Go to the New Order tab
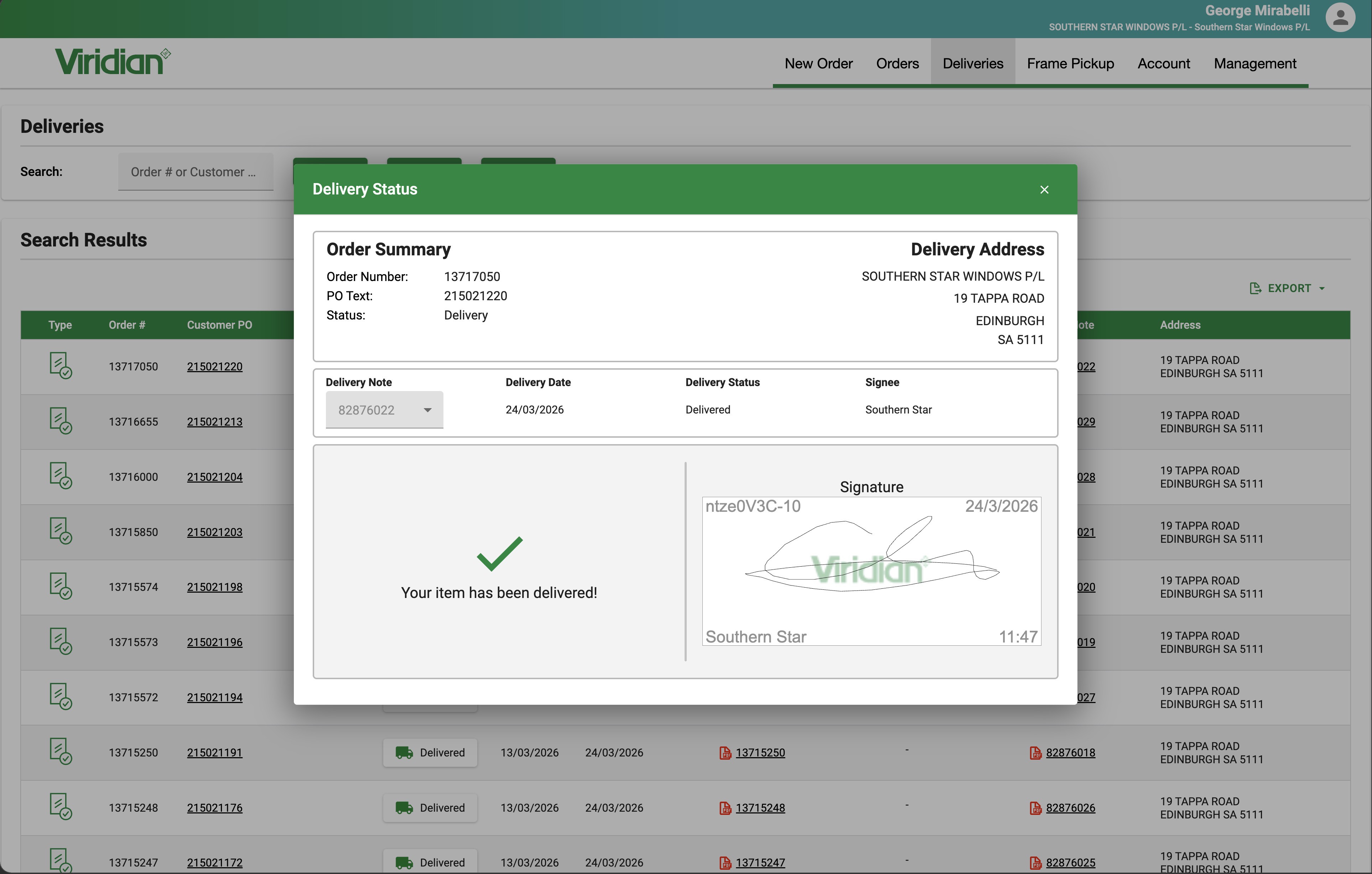 click(818, 63)
